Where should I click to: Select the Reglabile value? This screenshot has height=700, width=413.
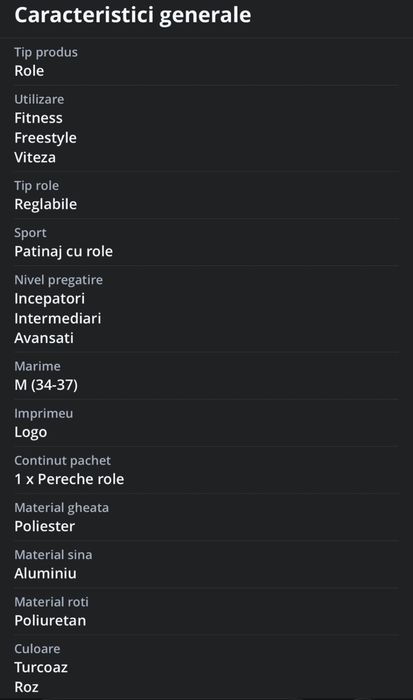(46, 204)
